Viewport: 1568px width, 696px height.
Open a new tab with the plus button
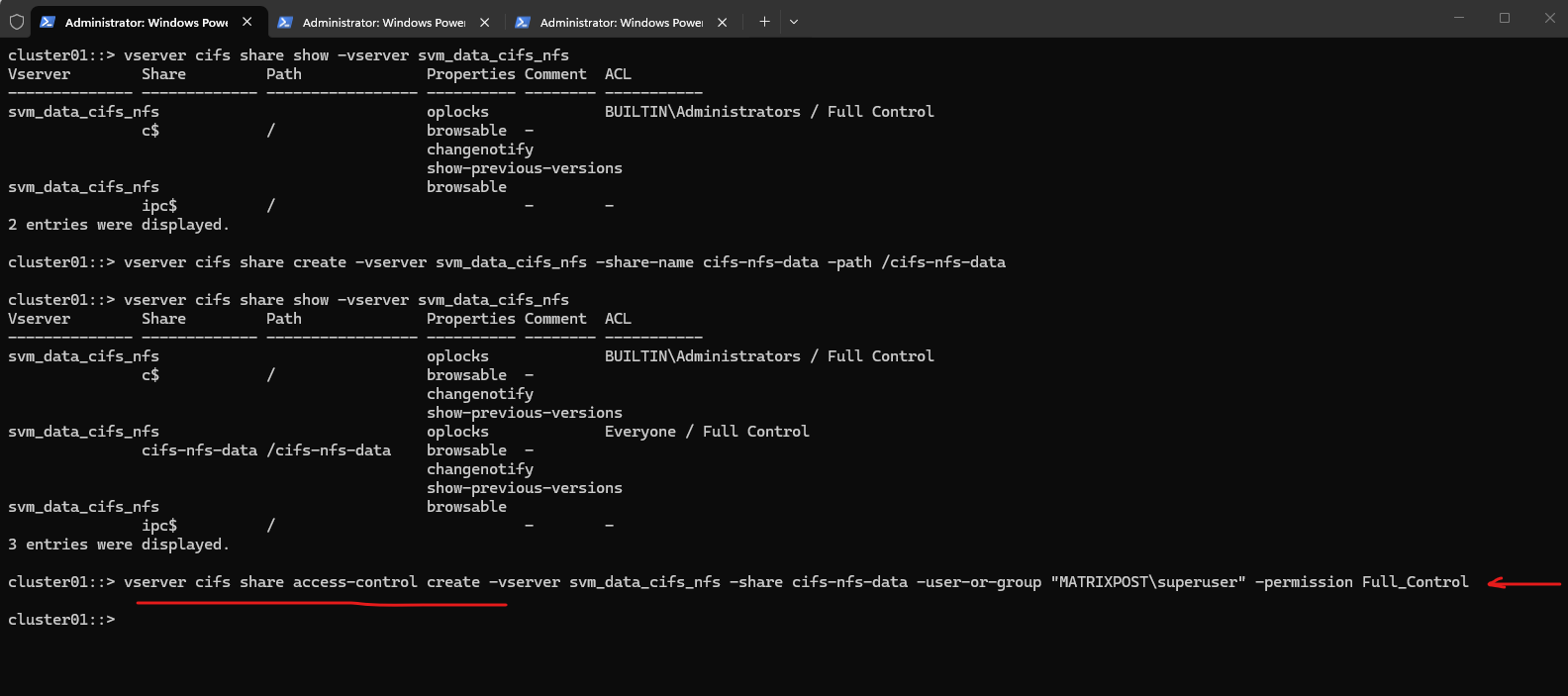pos(764,22)
